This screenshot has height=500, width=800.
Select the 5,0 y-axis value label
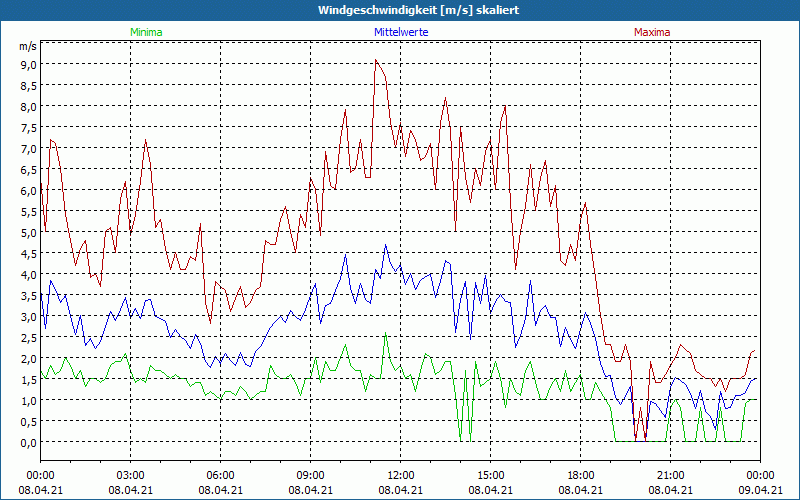pos(29,232)
